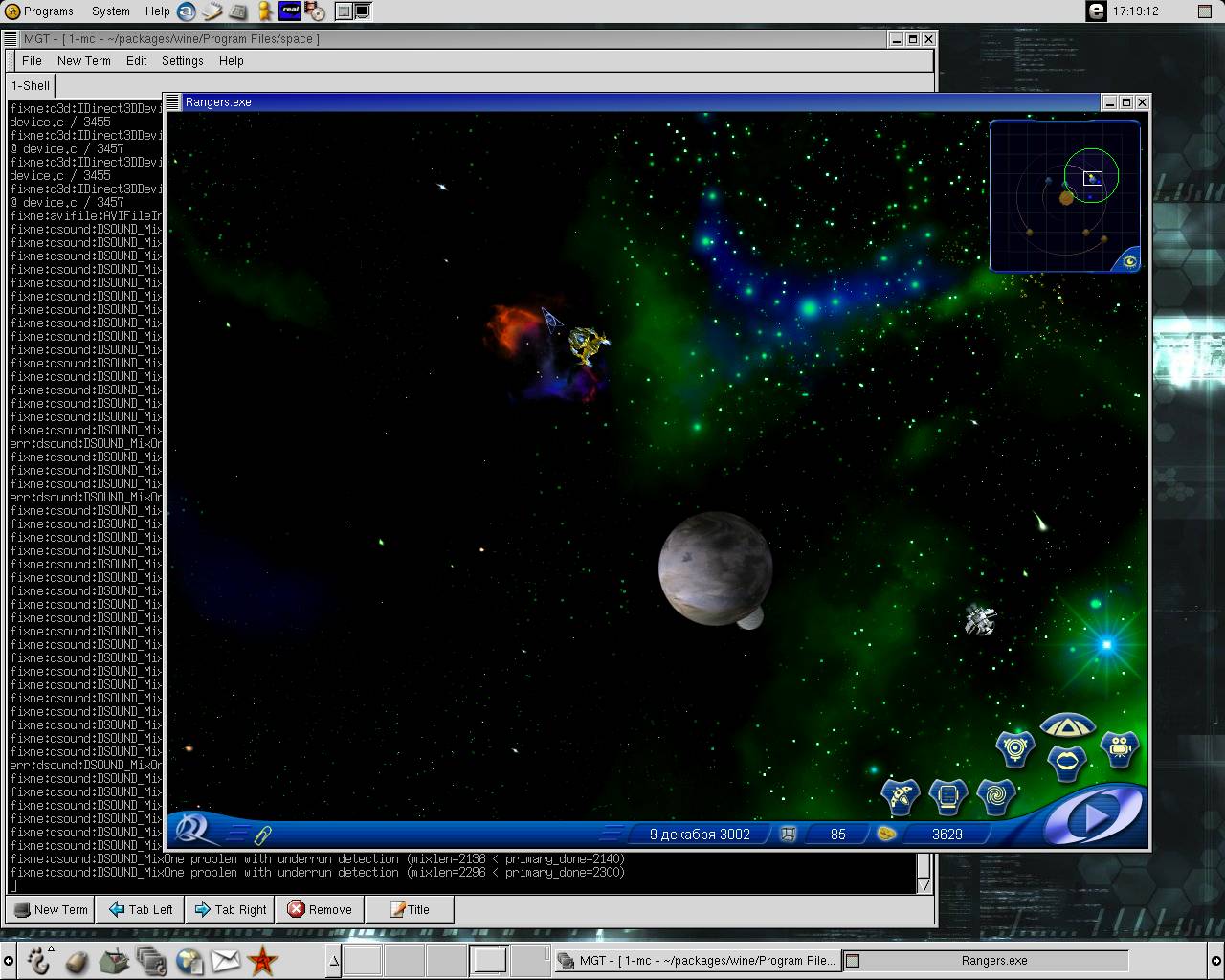Click the Remove button in MGT
Image resolution: width=1225 pixels, height=980 pixels.
coord(320,909)
